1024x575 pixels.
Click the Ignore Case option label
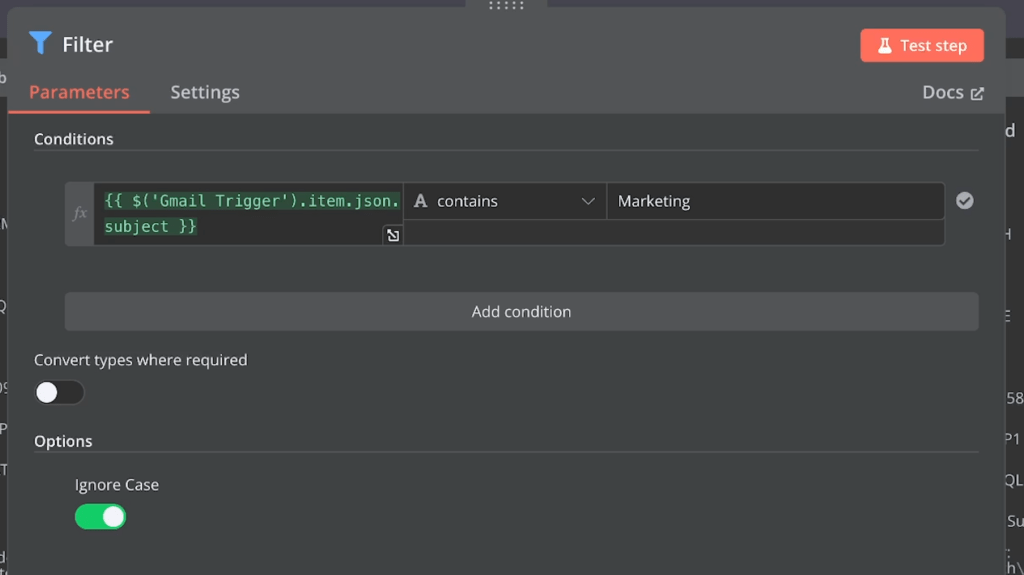pos(117,485)
